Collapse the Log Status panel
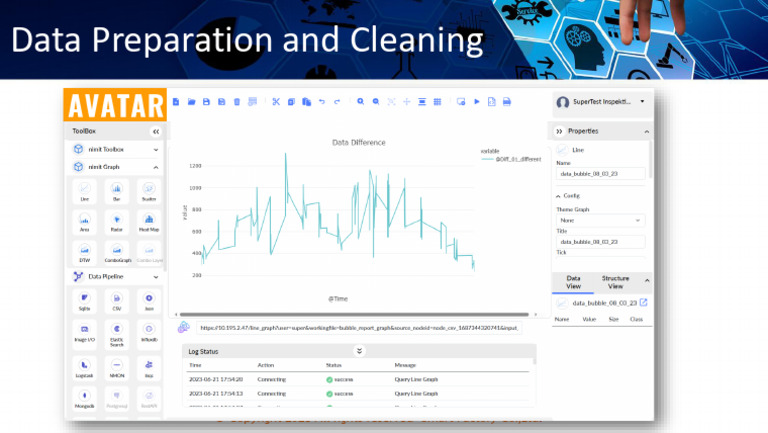 coord(359,351)
